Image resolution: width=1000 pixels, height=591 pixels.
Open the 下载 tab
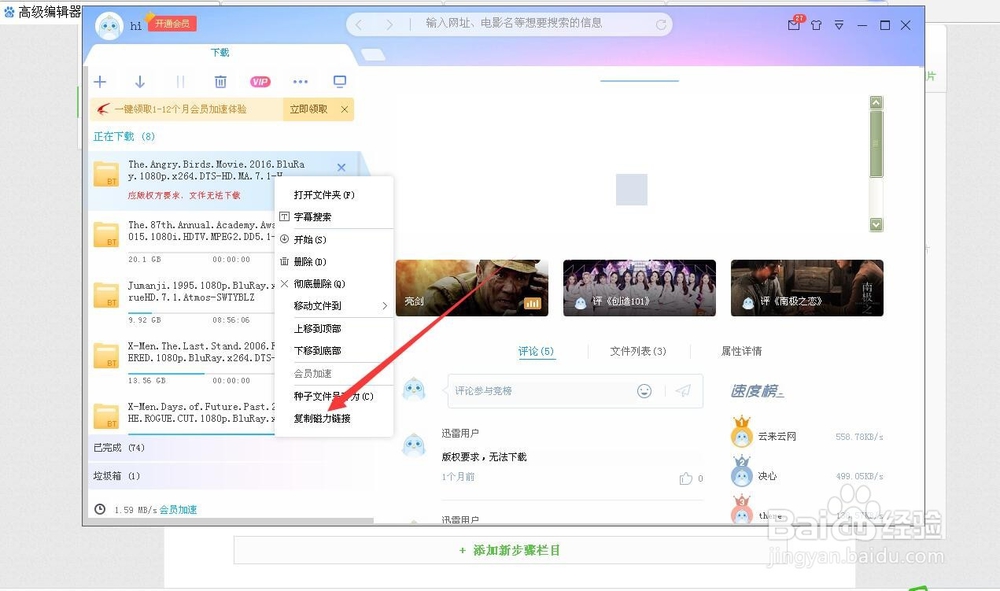coord(220,52)
